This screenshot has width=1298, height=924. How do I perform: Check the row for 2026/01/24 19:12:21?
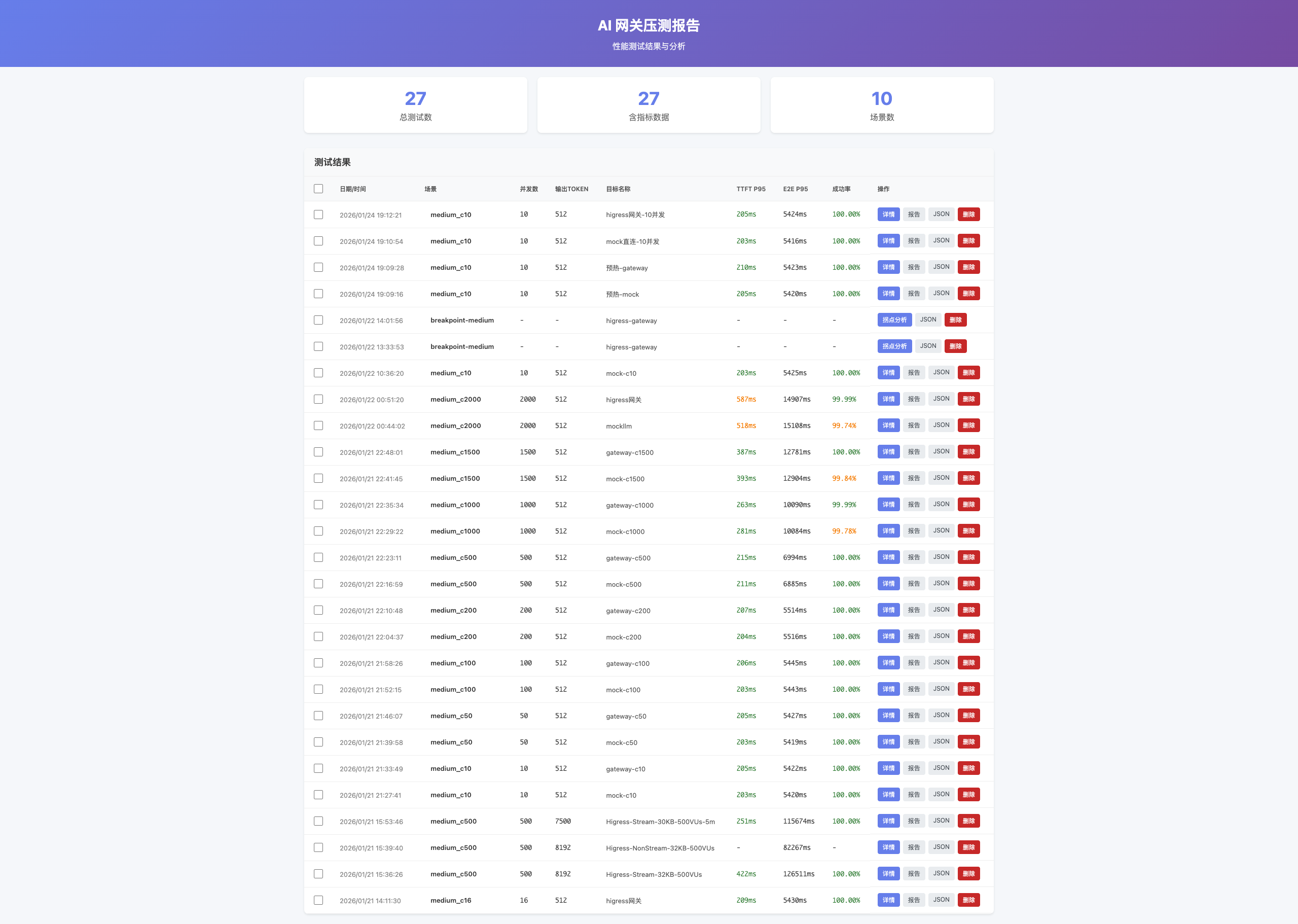coord(318,215)
